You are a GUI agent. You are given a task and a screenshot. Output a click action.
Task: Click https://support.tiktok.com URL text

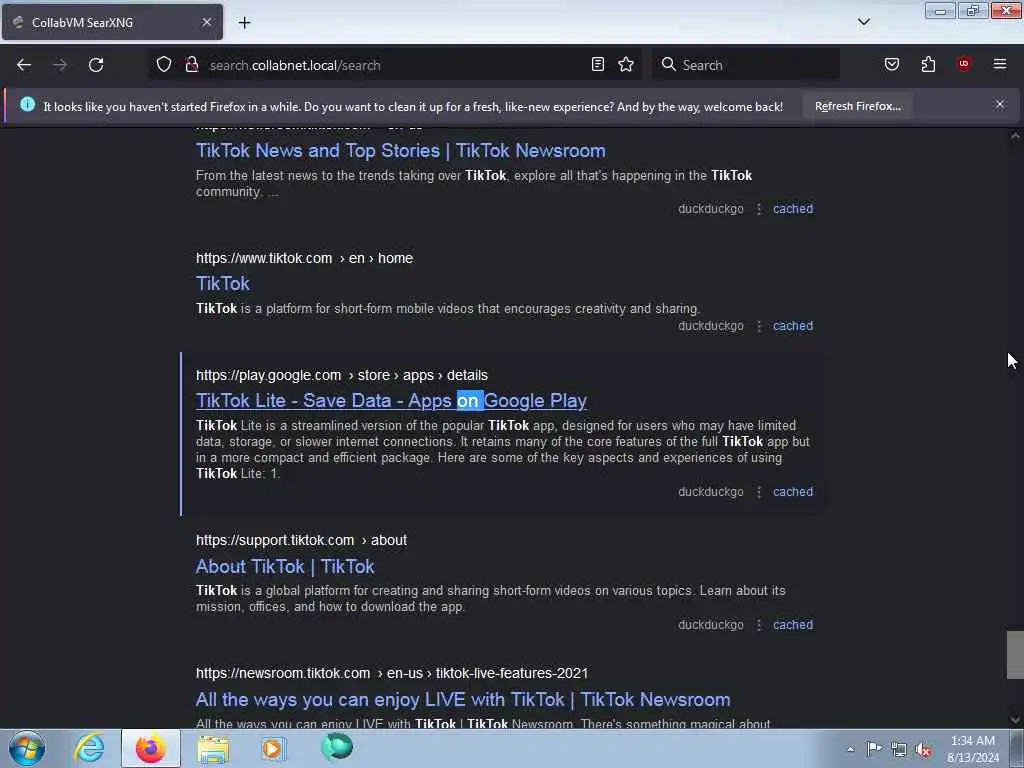275,541
